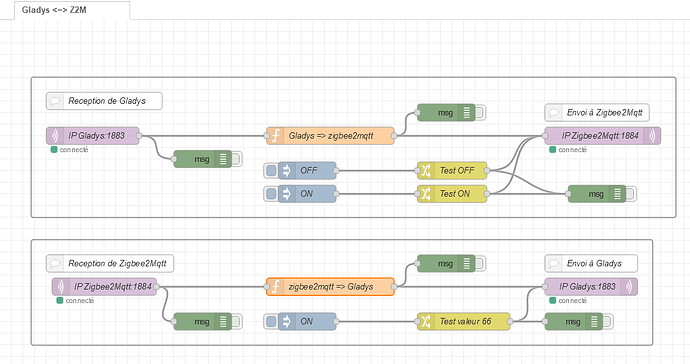Click comment bubble icon on Reception de Gladys
Image resolution: width=690 pixels, height=364 pixels.
(55, 101)
